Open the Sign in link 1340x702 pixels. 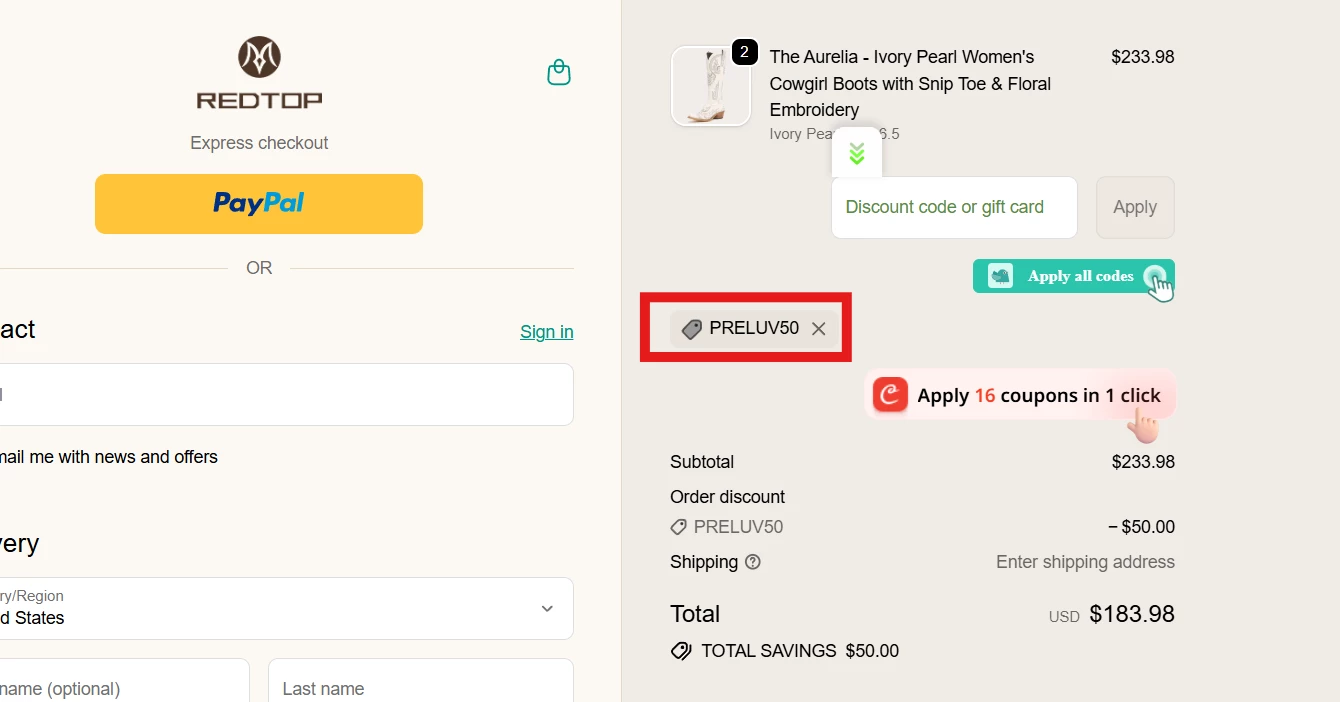[546, 331]
